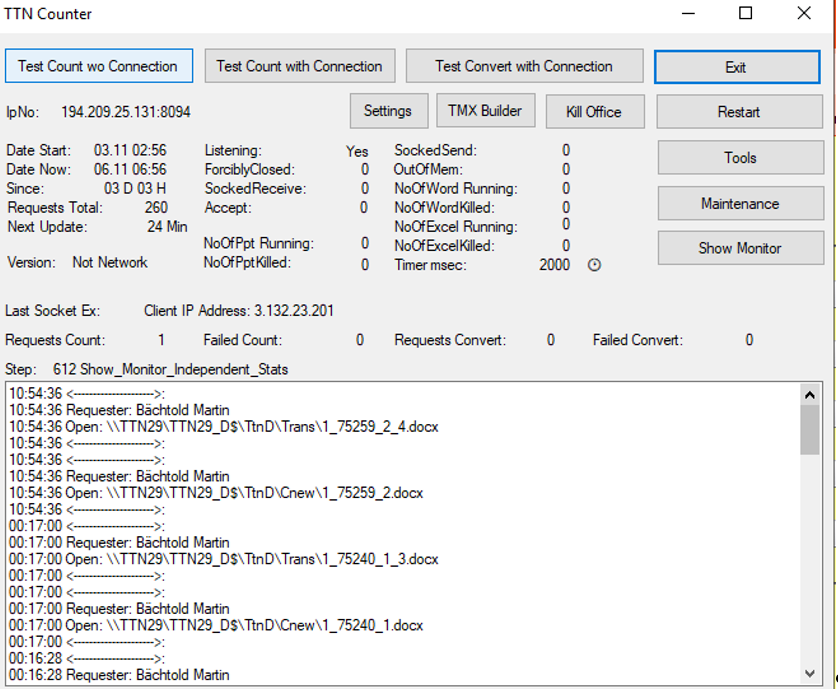Minimize the TTN Counter window
838x693 pixels.
coord(687,14)
